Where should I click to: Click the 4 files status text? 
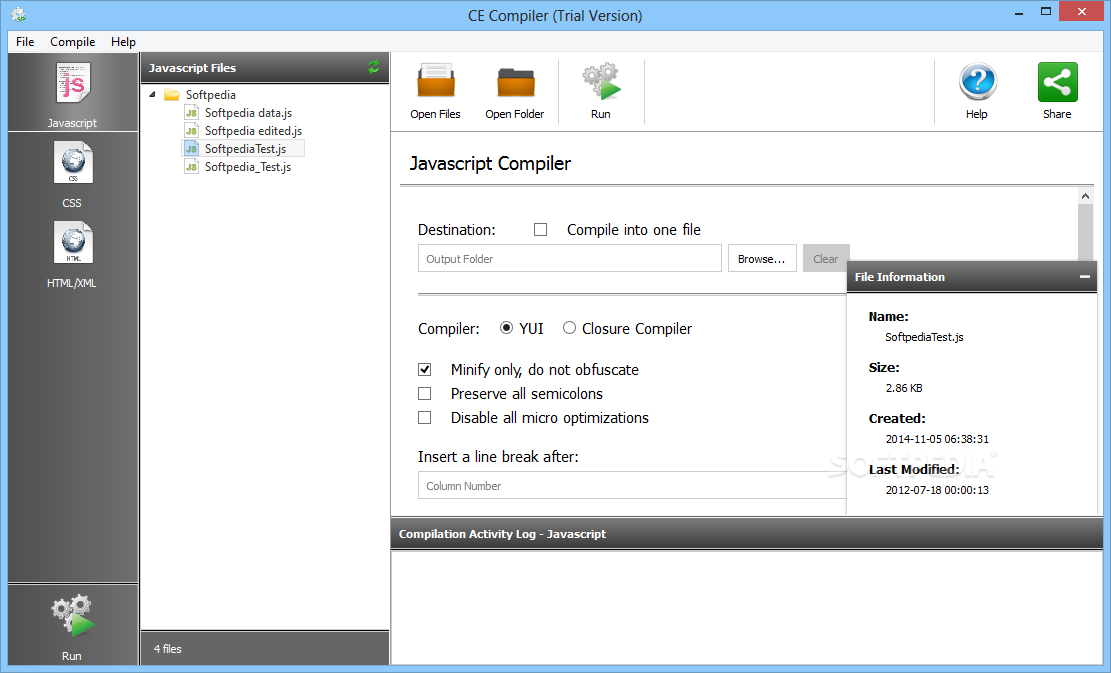coord(168,649)
